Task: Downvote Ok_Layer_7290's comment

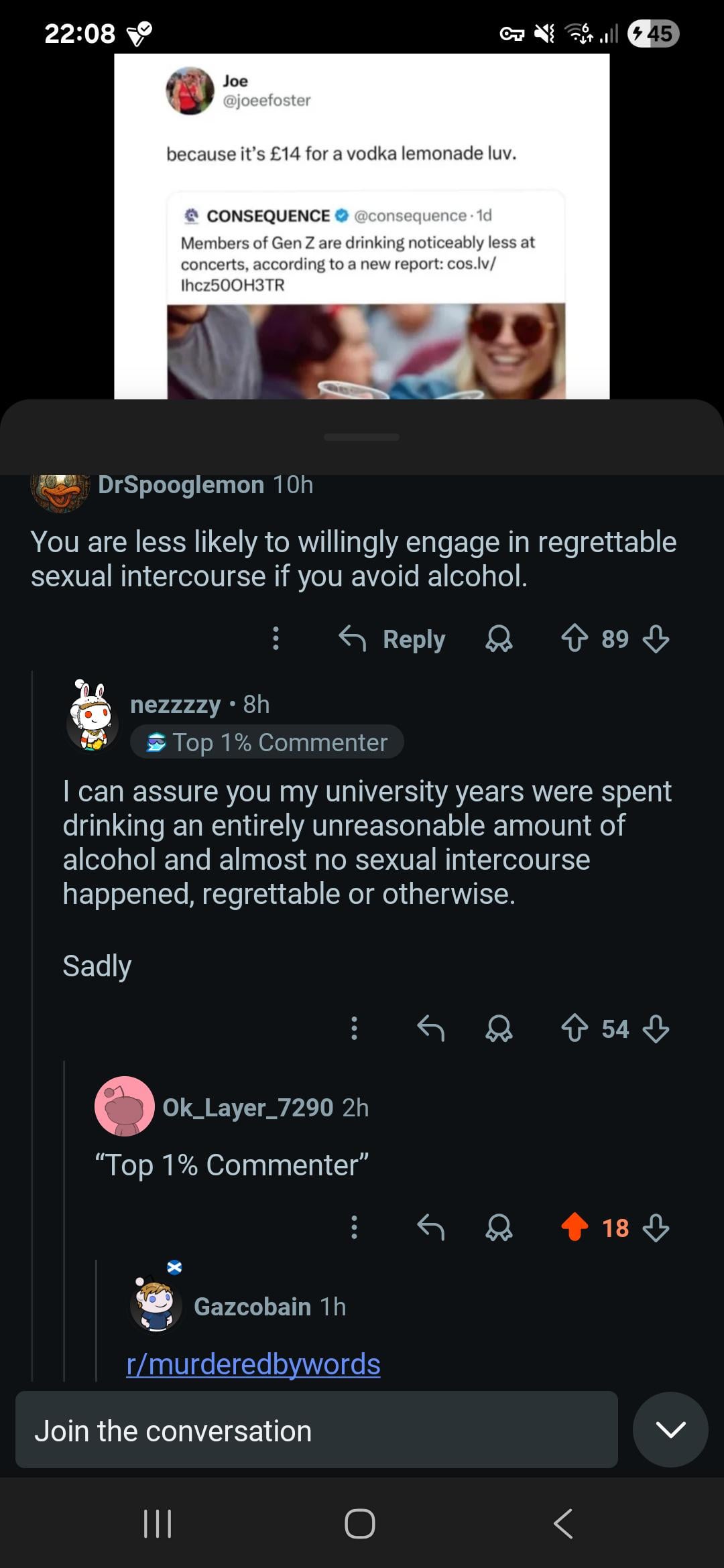Action: 656,1228
